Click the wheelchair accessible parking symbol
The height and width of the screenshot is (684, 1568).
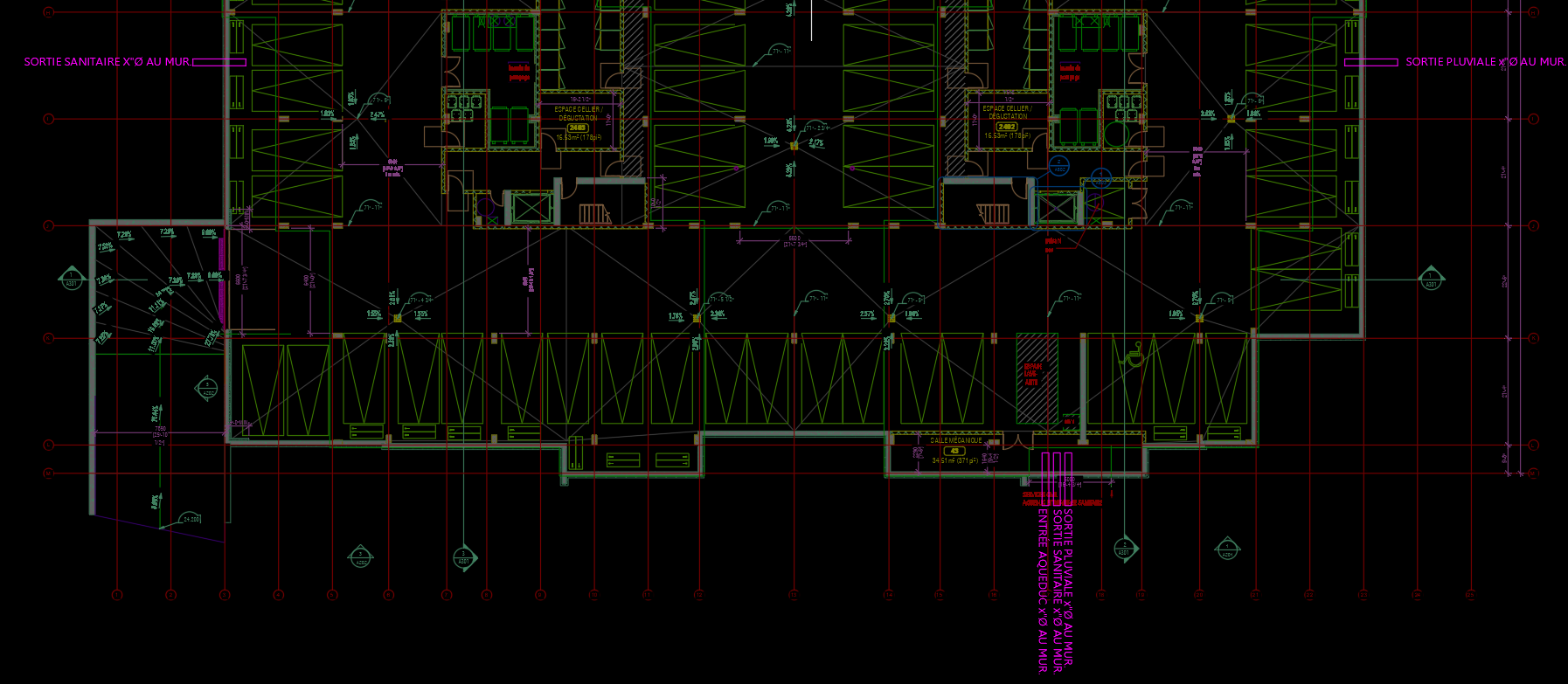click(1134, 356)
